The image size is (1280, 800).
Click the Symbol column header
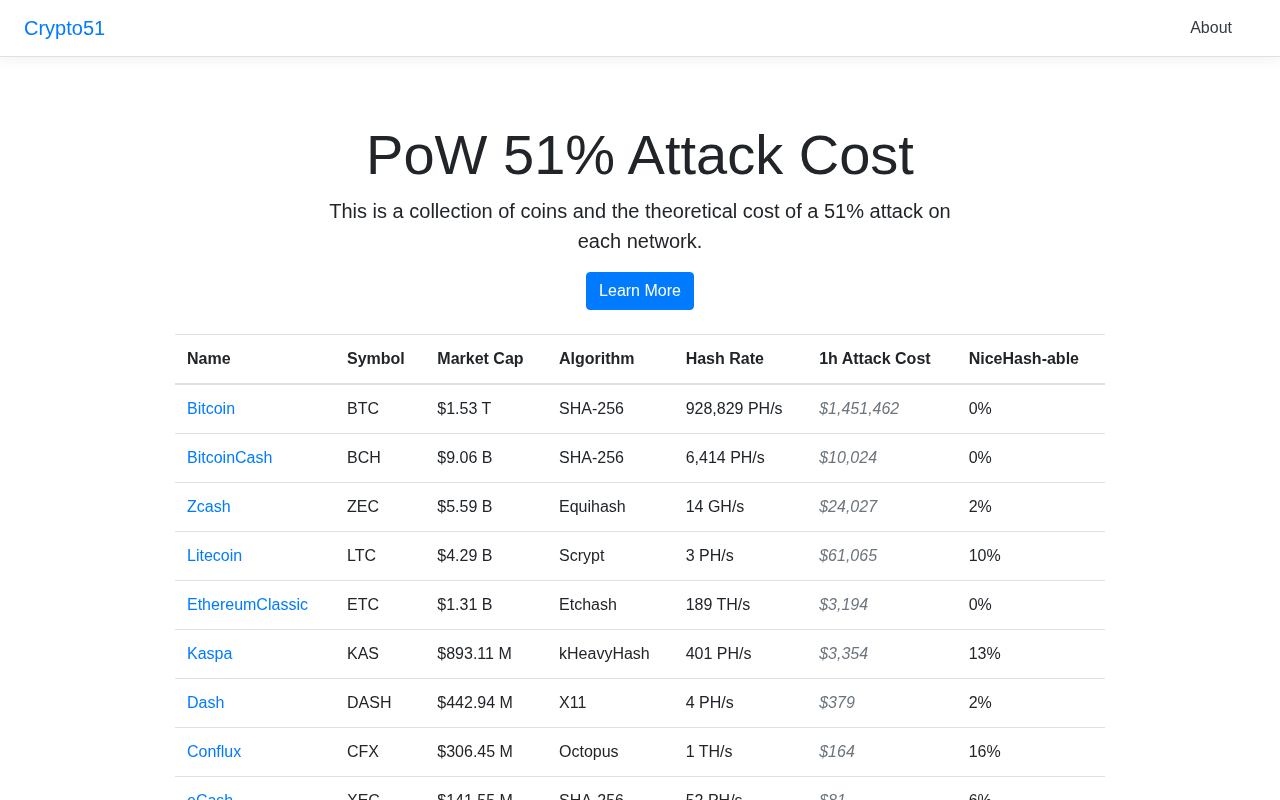(x=376, y=359)
